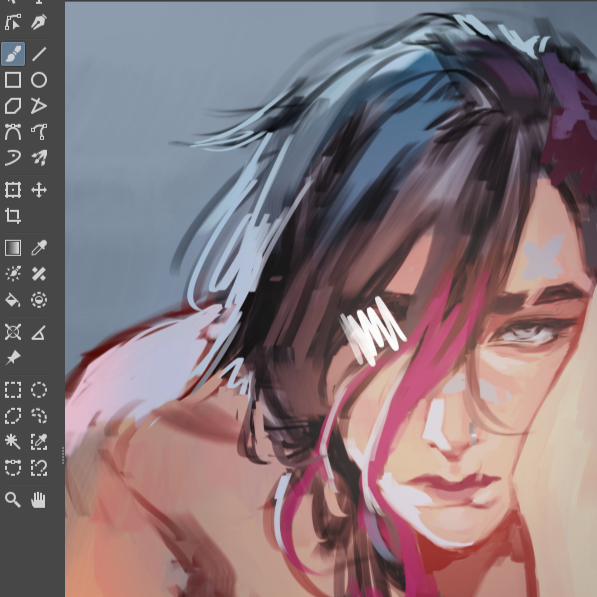Pick the Freehand Selection tool
Image resolution: width=597 pixels, height=597 pixels.
click(38, 416)
